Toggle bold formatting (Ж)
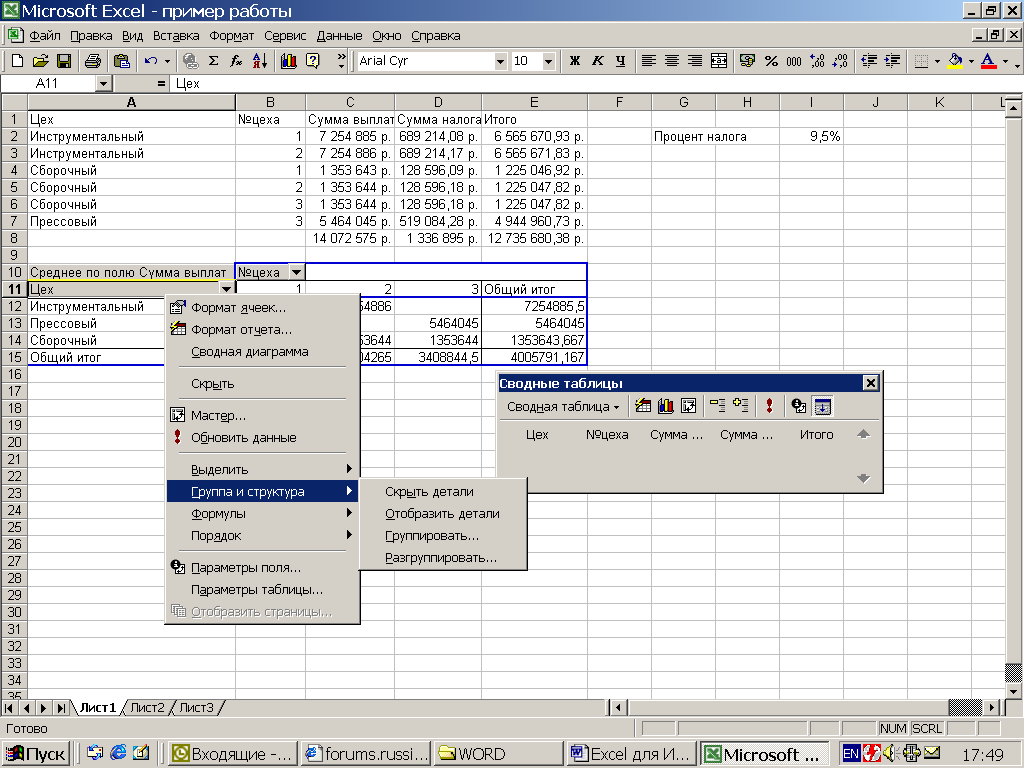 click(x=575, y=61)
